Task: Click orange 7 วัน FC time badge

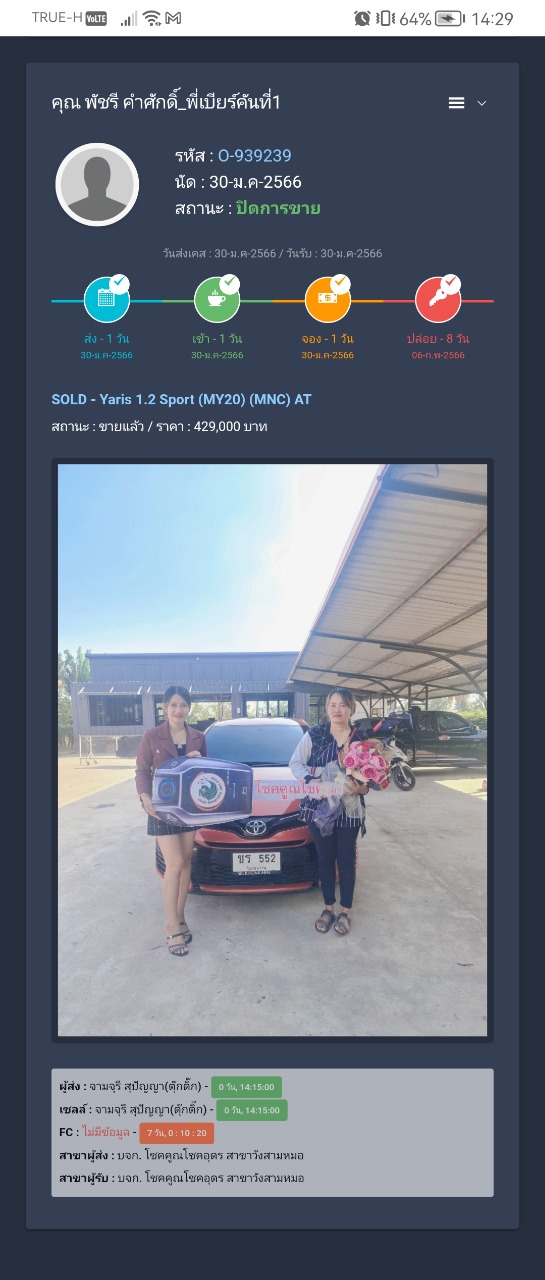Action: click(x=176, y=1133)
